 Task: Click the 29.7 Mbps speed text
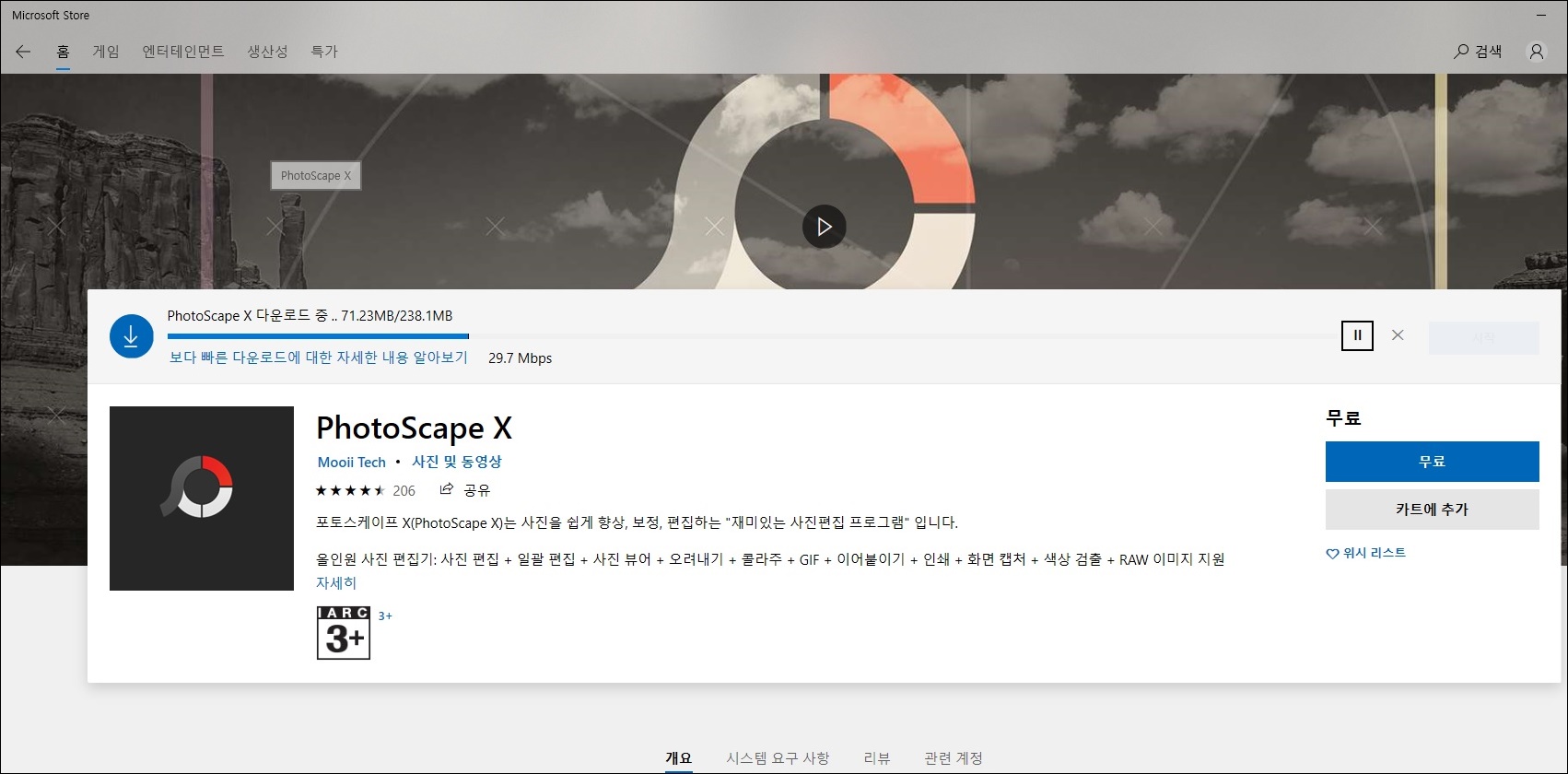[520, 358]
